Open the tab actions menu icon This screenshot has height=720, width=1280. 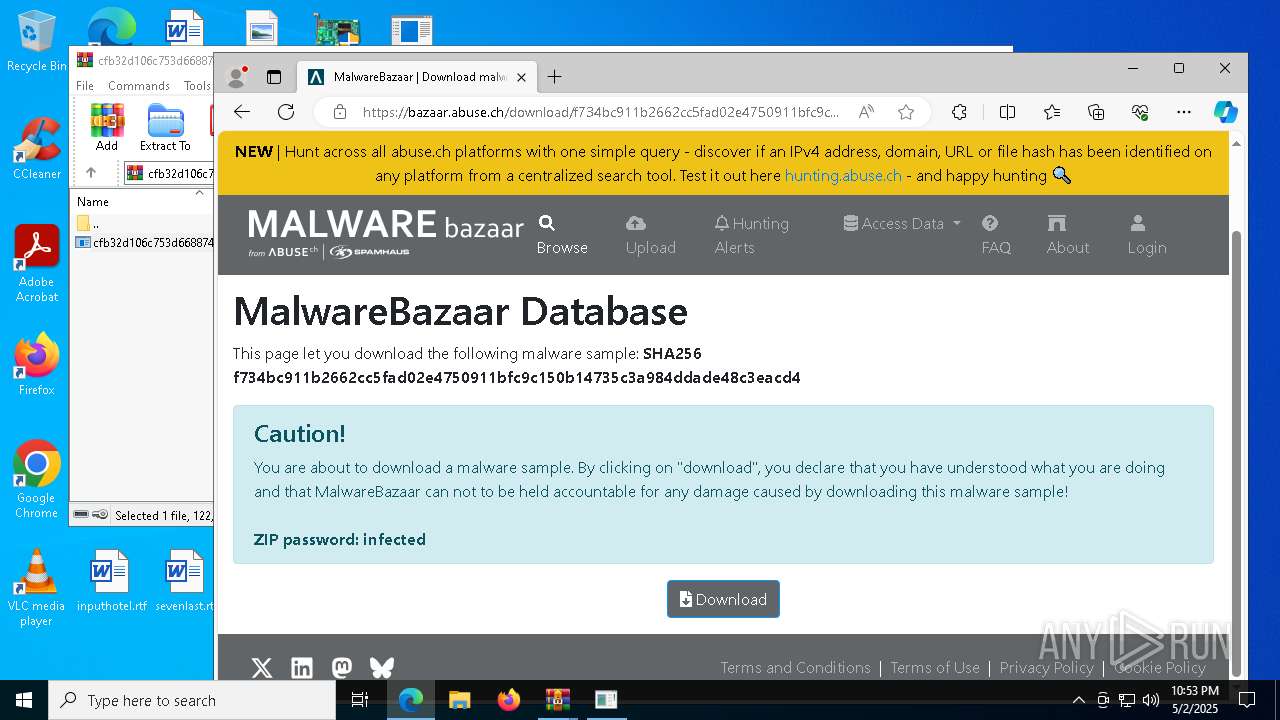tap(274, 76)
